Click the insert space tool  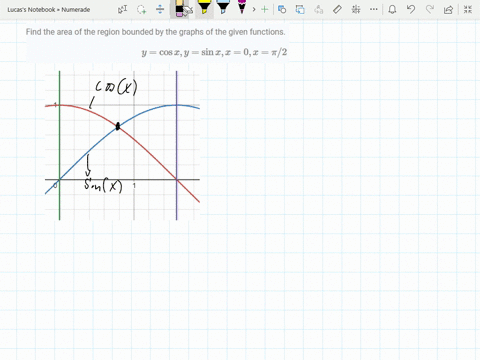160,9
